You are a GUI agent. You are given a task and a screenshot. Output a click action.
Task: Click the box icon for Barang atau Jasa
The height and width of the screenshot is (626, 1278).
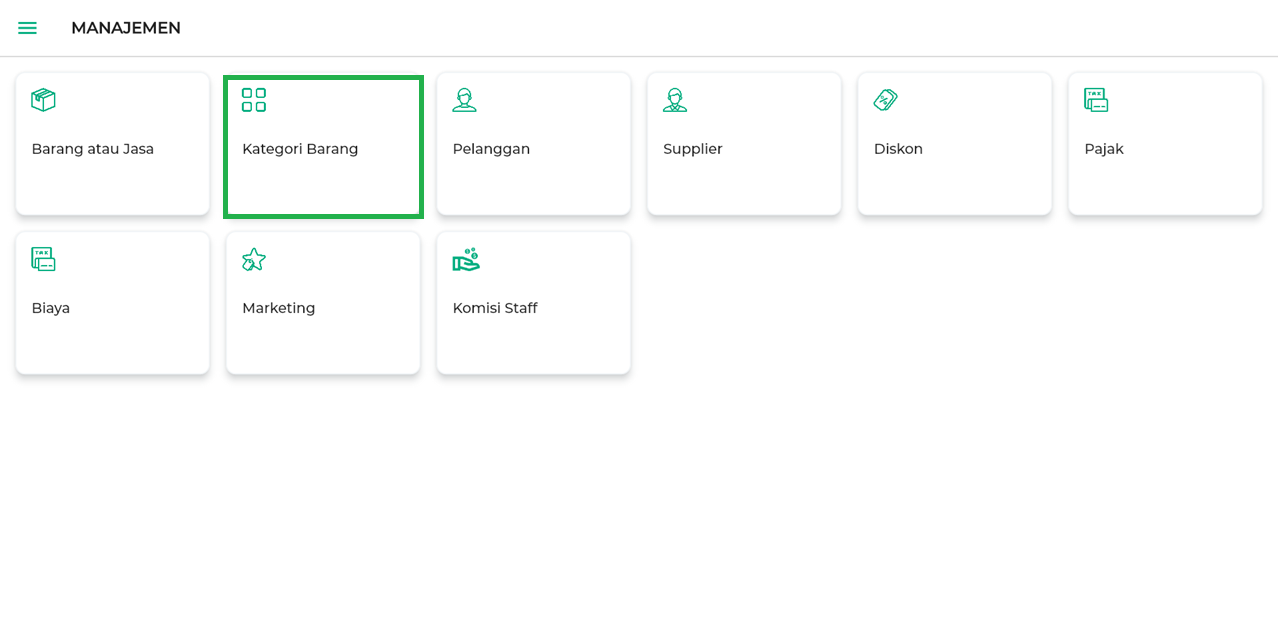click(43, 100)
